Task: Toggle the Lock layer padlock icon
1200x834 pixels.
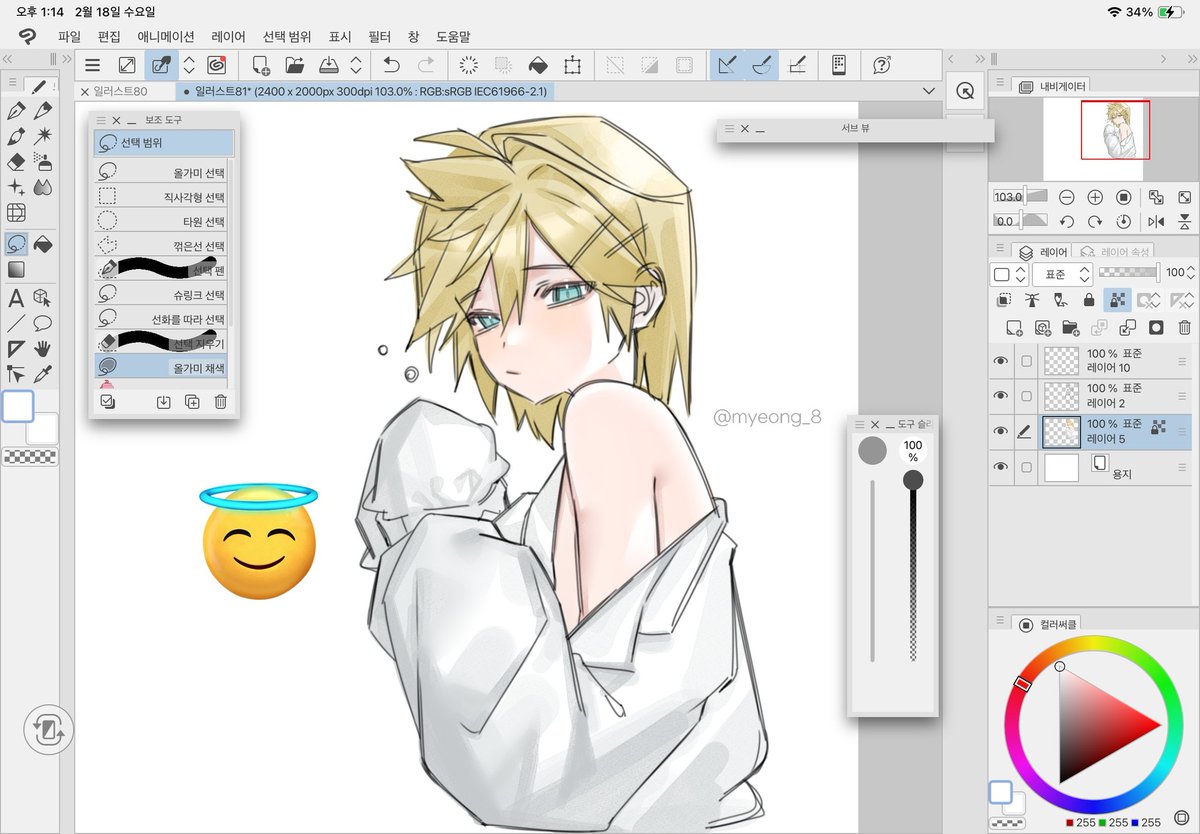Action: [1089, 300]
